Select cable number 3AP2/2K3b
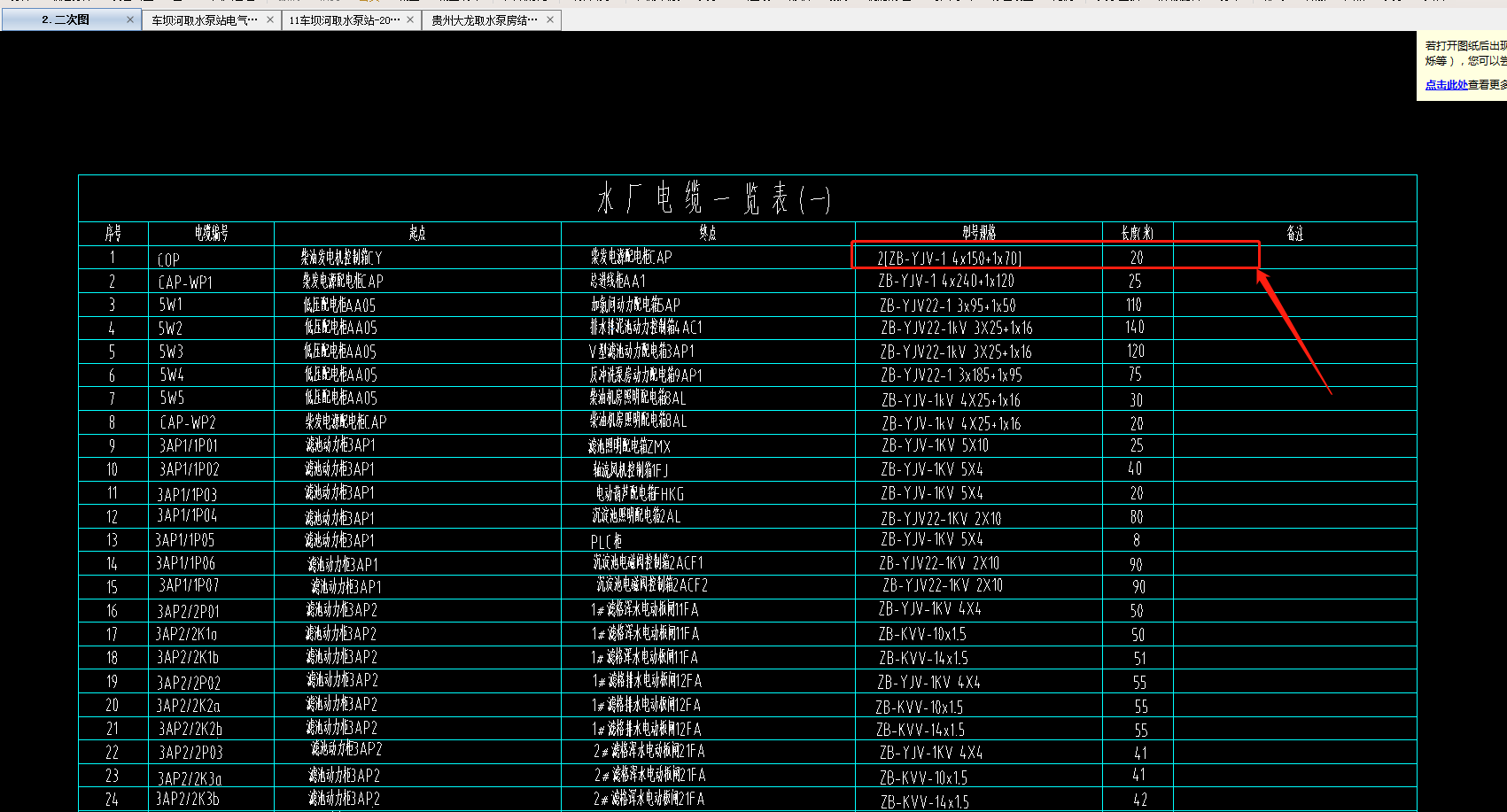Screen dimensions: 1507x812 [188, 799]
